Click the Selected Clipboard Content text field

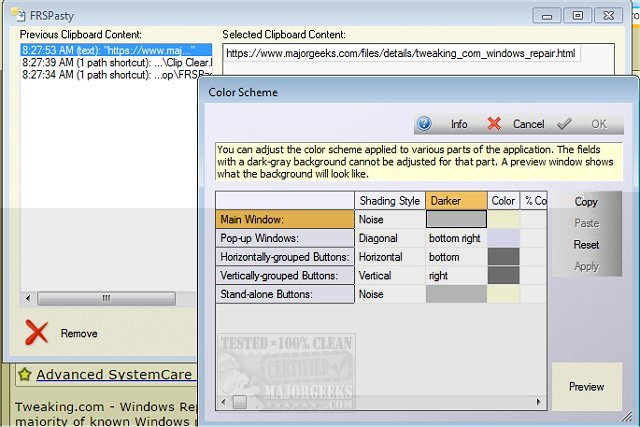click(418, 59)
